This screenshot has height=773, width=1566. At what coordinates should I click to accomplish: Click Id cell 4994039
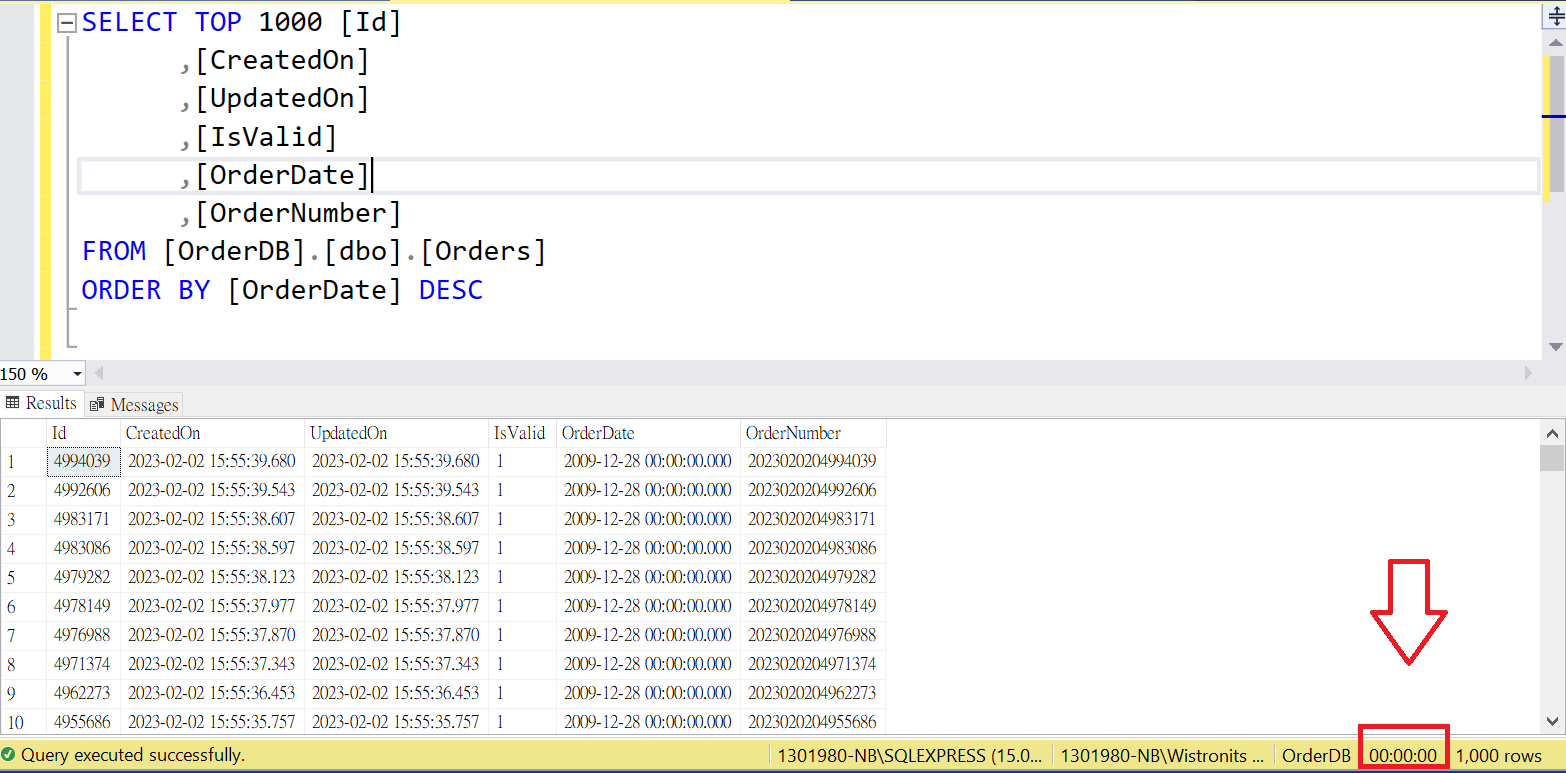(84, 462)
